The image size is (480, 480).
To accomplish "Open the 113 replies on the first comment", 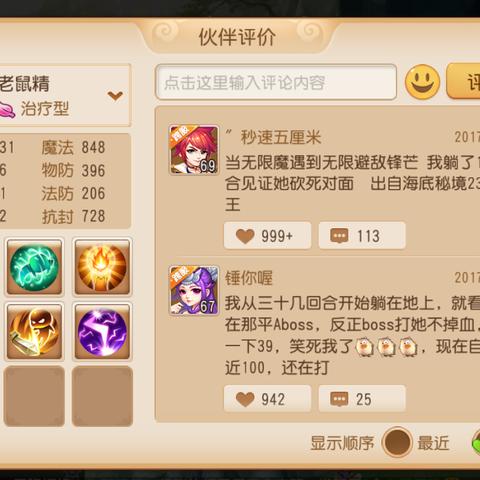I will pyautogui.click(x=362, y=236).
